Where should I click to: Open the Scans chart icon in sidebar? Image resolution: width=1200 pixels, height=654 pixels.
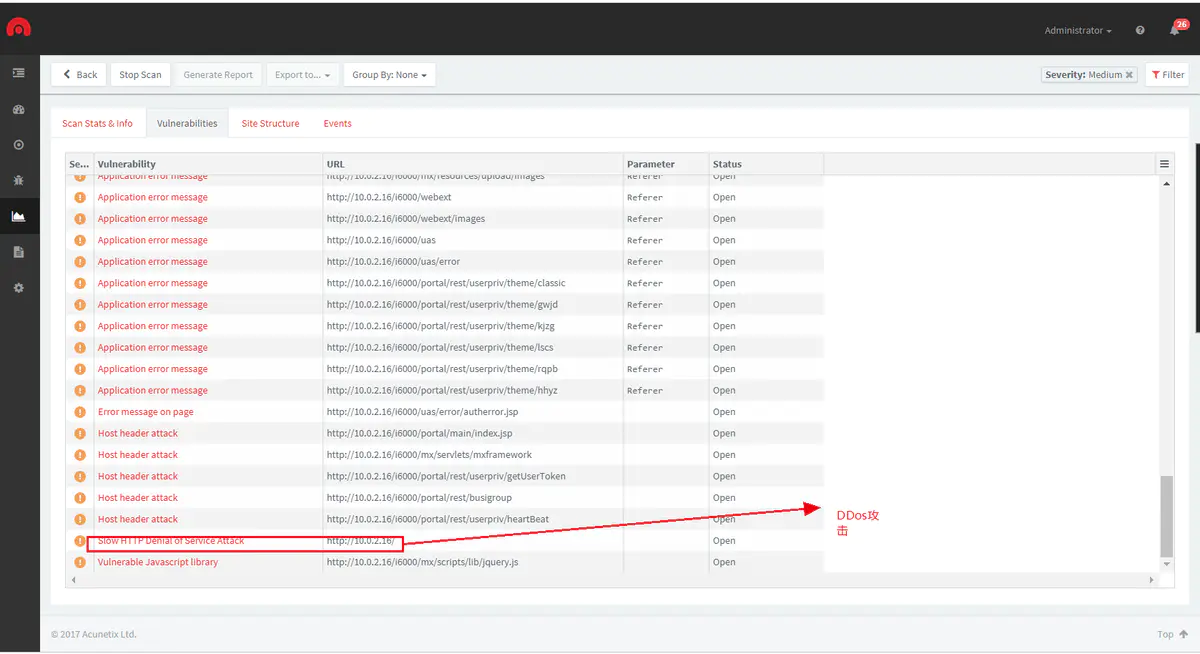click(18, 216)
